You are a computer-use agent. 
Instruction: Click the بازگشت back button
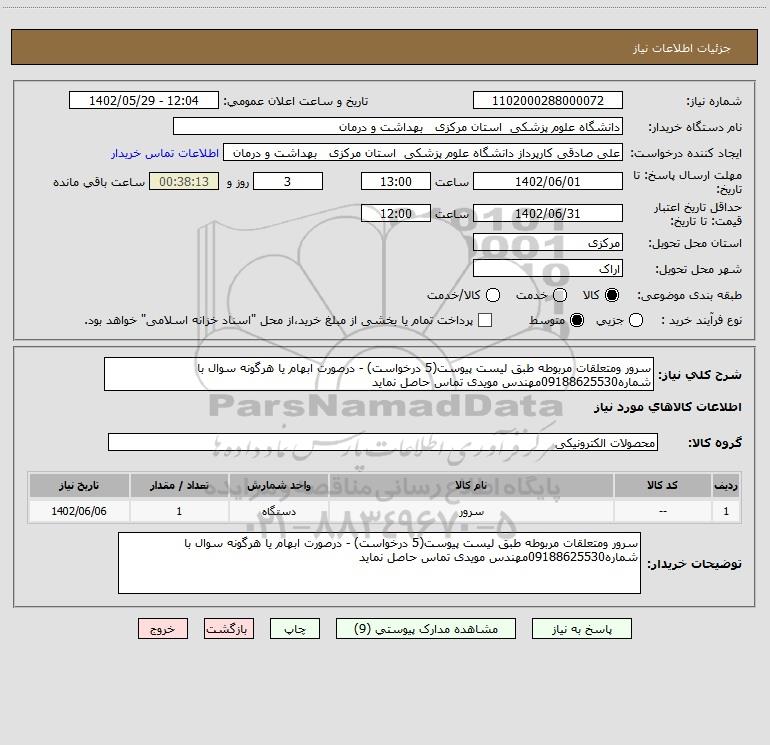[x=229, y=629]
